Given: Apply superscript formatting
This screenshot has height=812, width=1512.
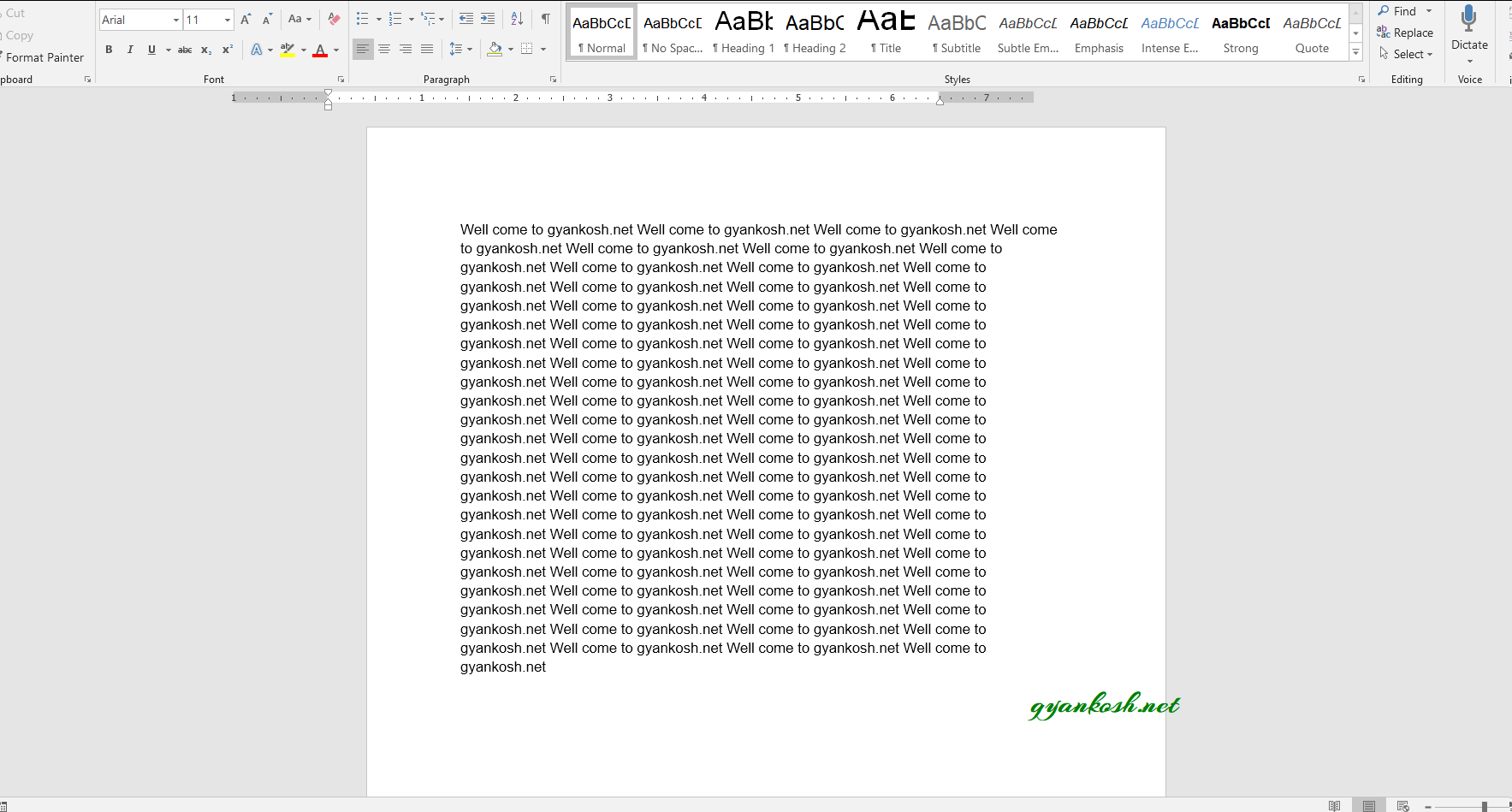Looking at the screenshot, I should click(x=226, y=50).
